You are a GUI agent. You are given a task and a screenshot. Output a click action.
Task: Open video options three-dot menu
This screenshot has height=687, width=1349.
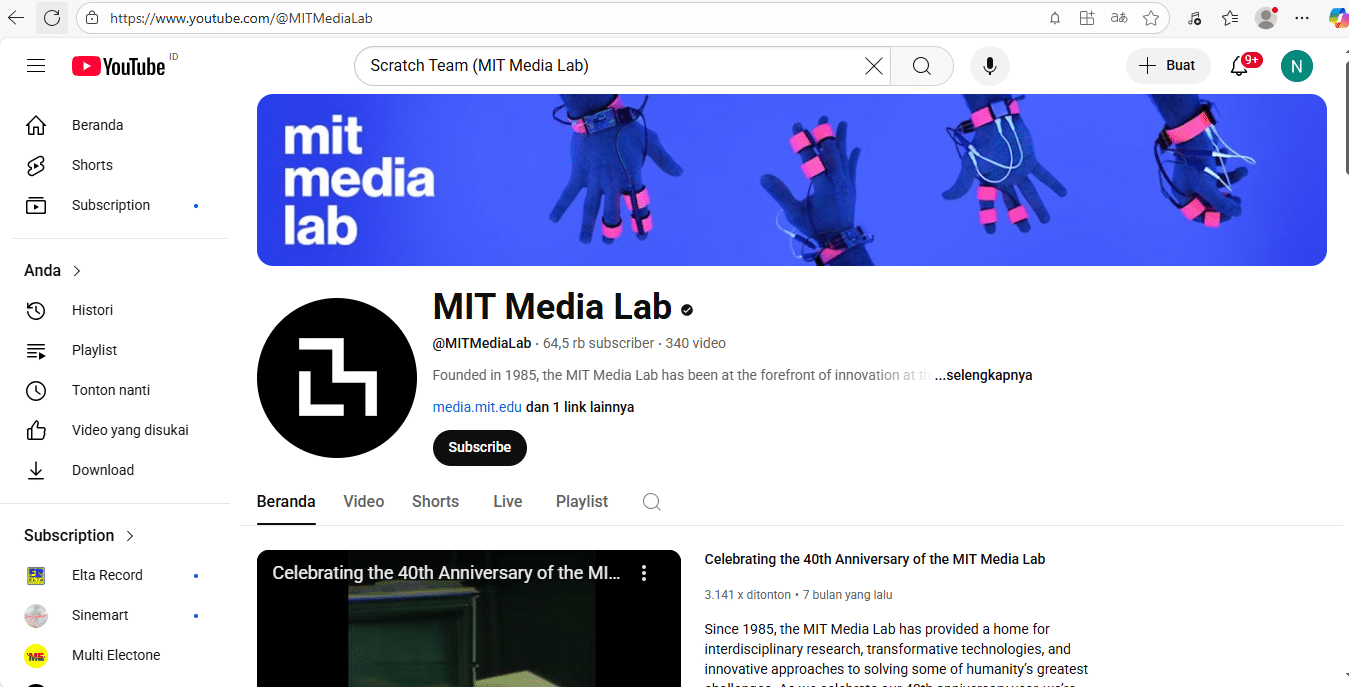[644, 573]
